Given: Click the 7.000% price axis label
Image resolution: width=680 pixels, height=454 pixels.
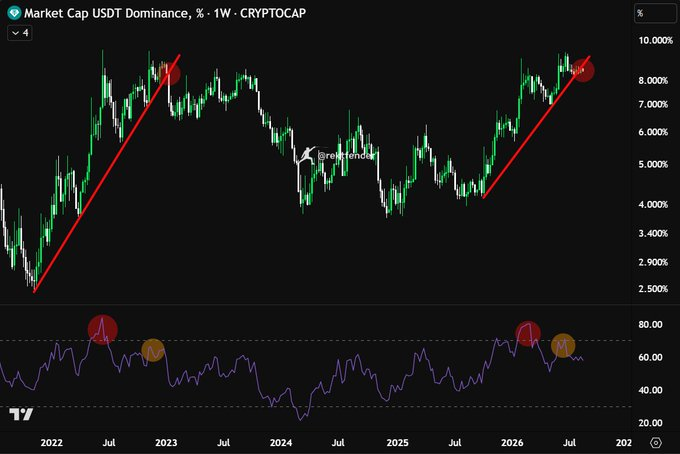Looking at the screenshot, I should 653,105.
